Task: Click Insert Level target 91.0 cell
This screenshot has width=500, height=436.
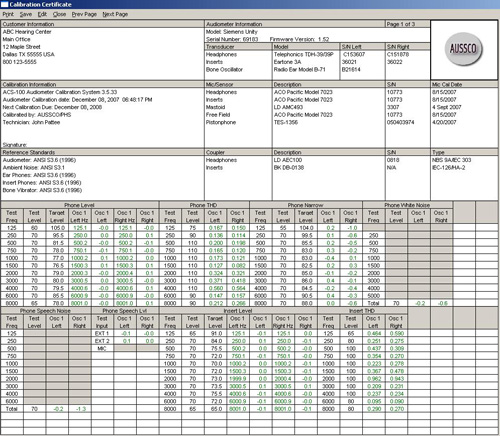Action: [x=216, y=333]
